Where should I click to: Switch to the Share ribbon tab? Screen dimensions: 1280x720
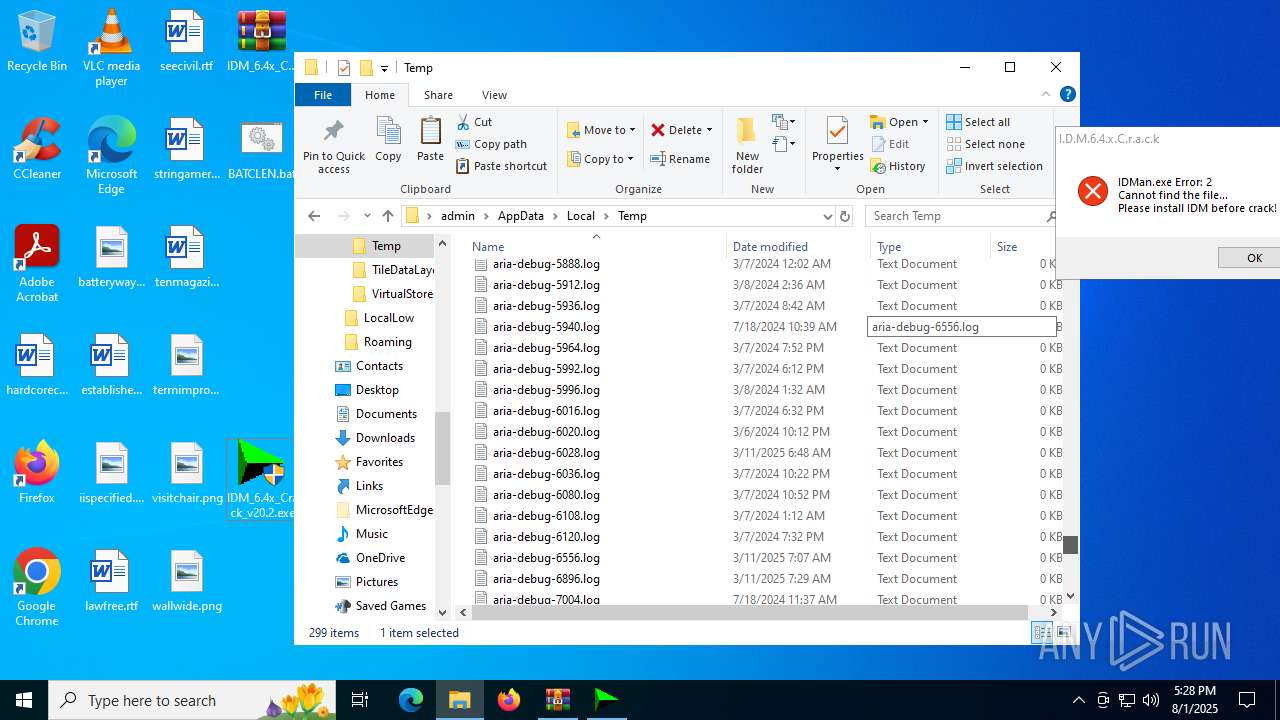pos(438,95)
